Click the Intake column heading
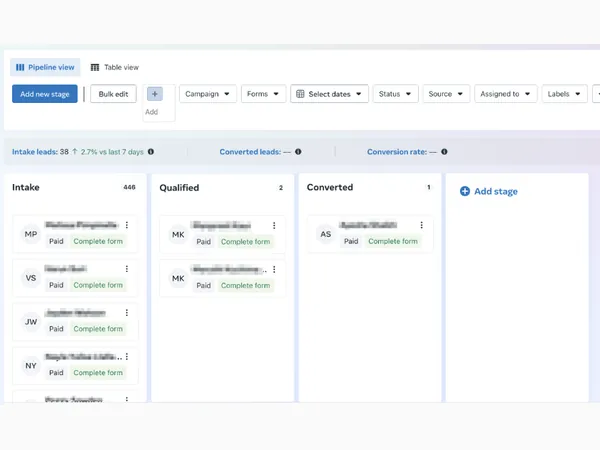The width and height of the screenshot is (600, 450). [26, 188]
